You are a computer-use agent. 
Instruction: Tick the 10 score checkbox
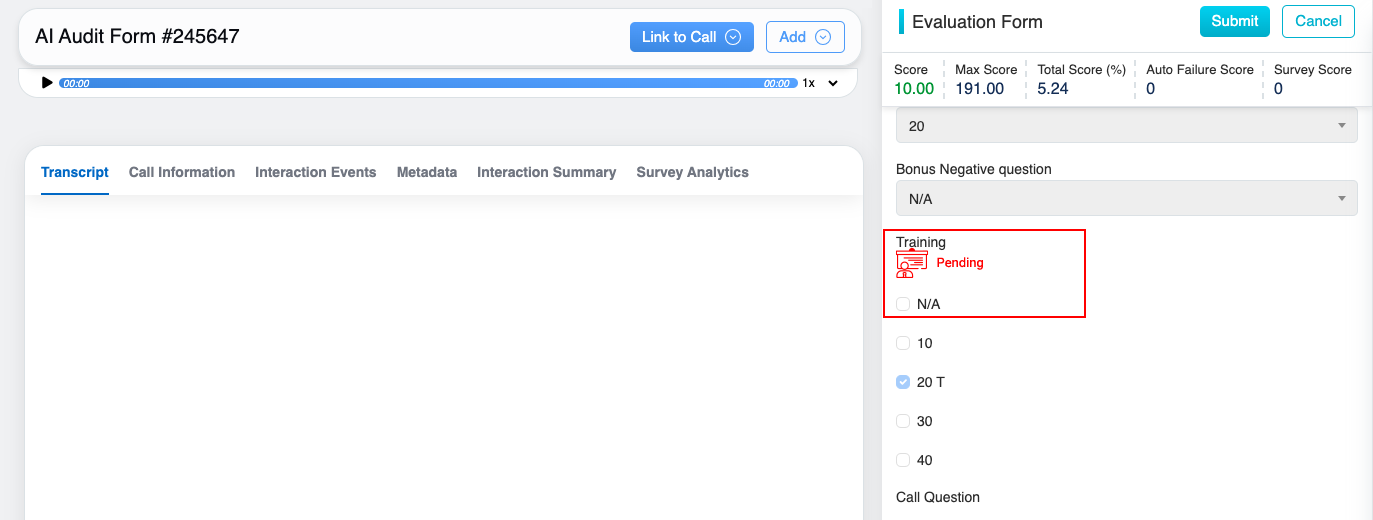(x=903, y=343)
